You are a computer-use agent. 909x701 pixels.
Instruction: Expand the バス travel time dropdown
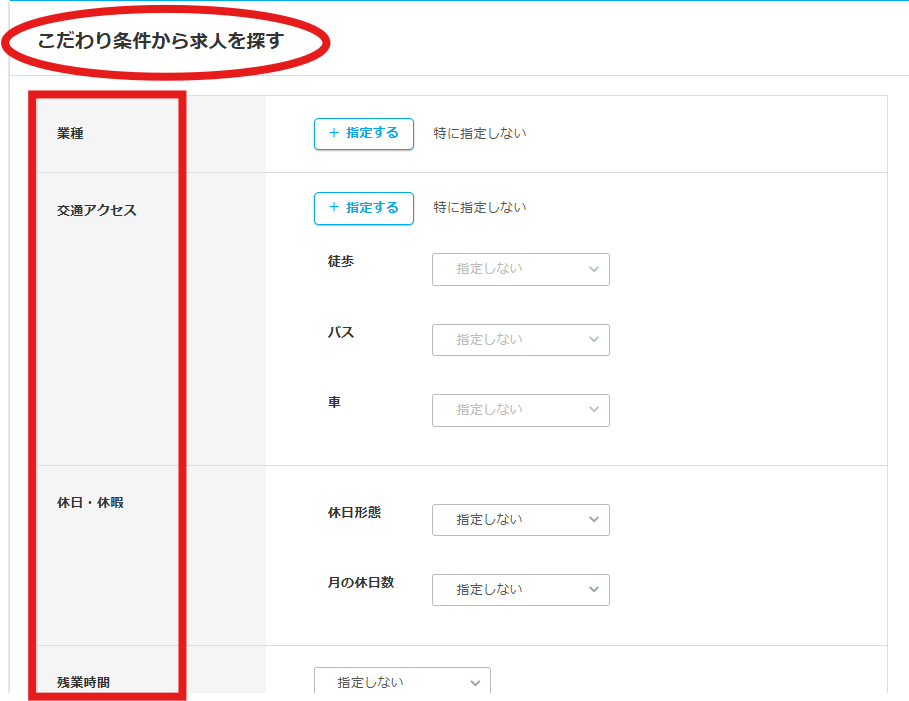coord(520,340)
